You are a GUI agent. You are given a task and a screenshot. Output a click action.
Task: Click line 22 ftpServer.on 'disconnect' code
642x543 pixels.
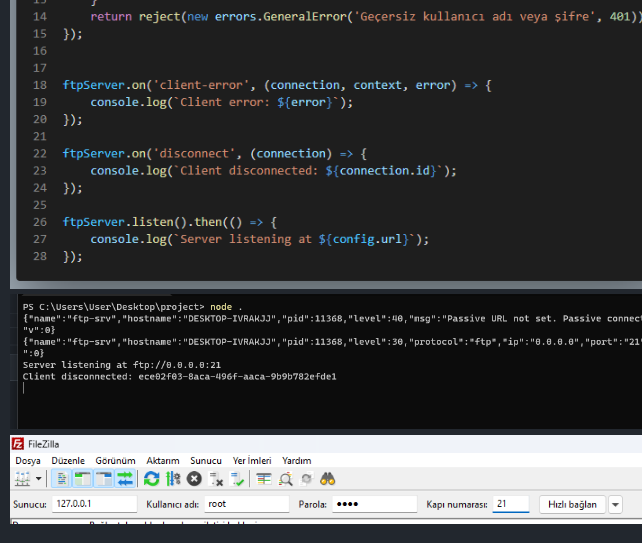point(215,154)
